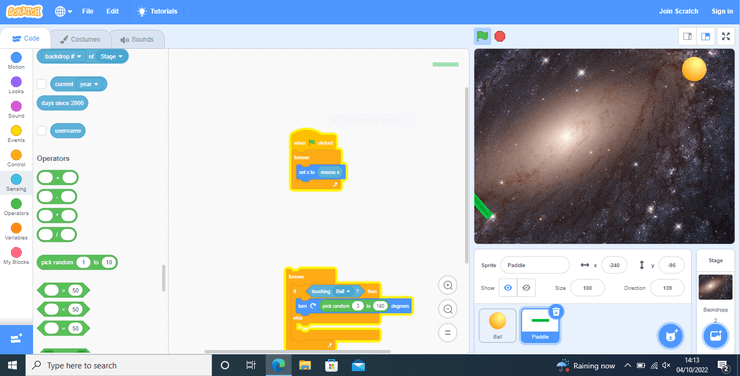Choose a new sprite with cat button
The width and height of the screenshot is (740, 376).
point(671,336)
